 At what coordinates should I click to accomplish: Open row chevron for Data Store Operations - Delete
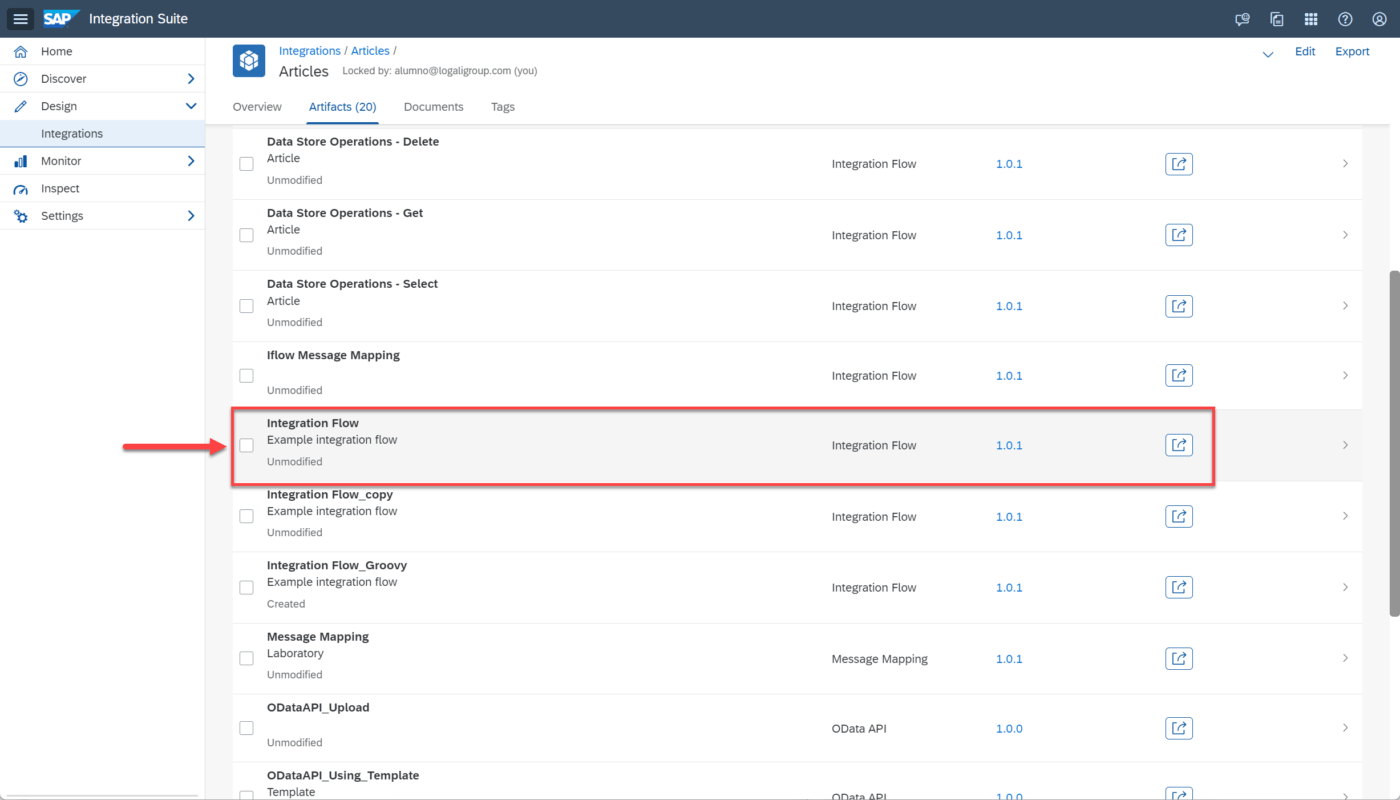pyautogui.click(x=1345, y=163)
